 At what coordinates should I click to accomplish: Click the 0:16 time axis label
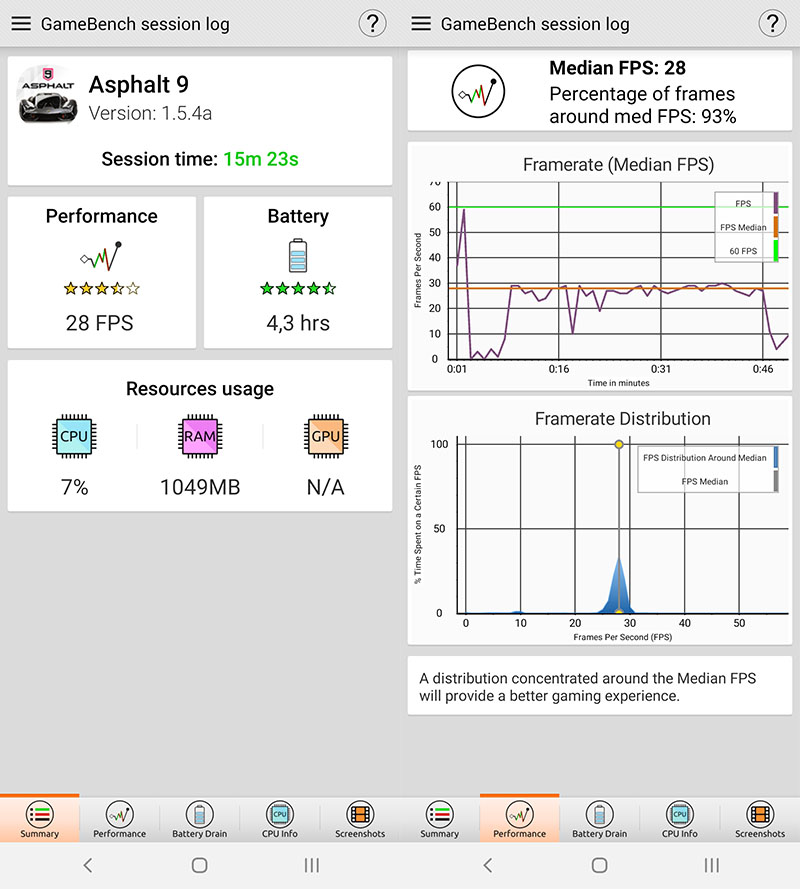click(x=558, y=369)
